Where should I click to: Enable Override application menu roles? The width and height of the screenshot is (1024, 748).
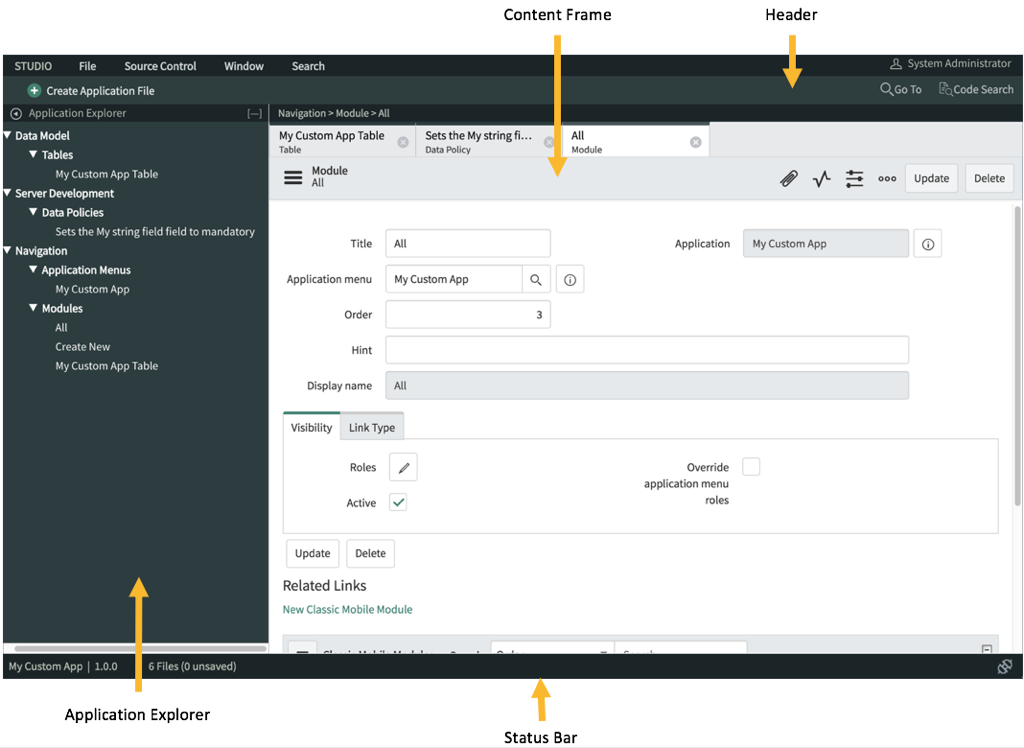coord(751,466)
